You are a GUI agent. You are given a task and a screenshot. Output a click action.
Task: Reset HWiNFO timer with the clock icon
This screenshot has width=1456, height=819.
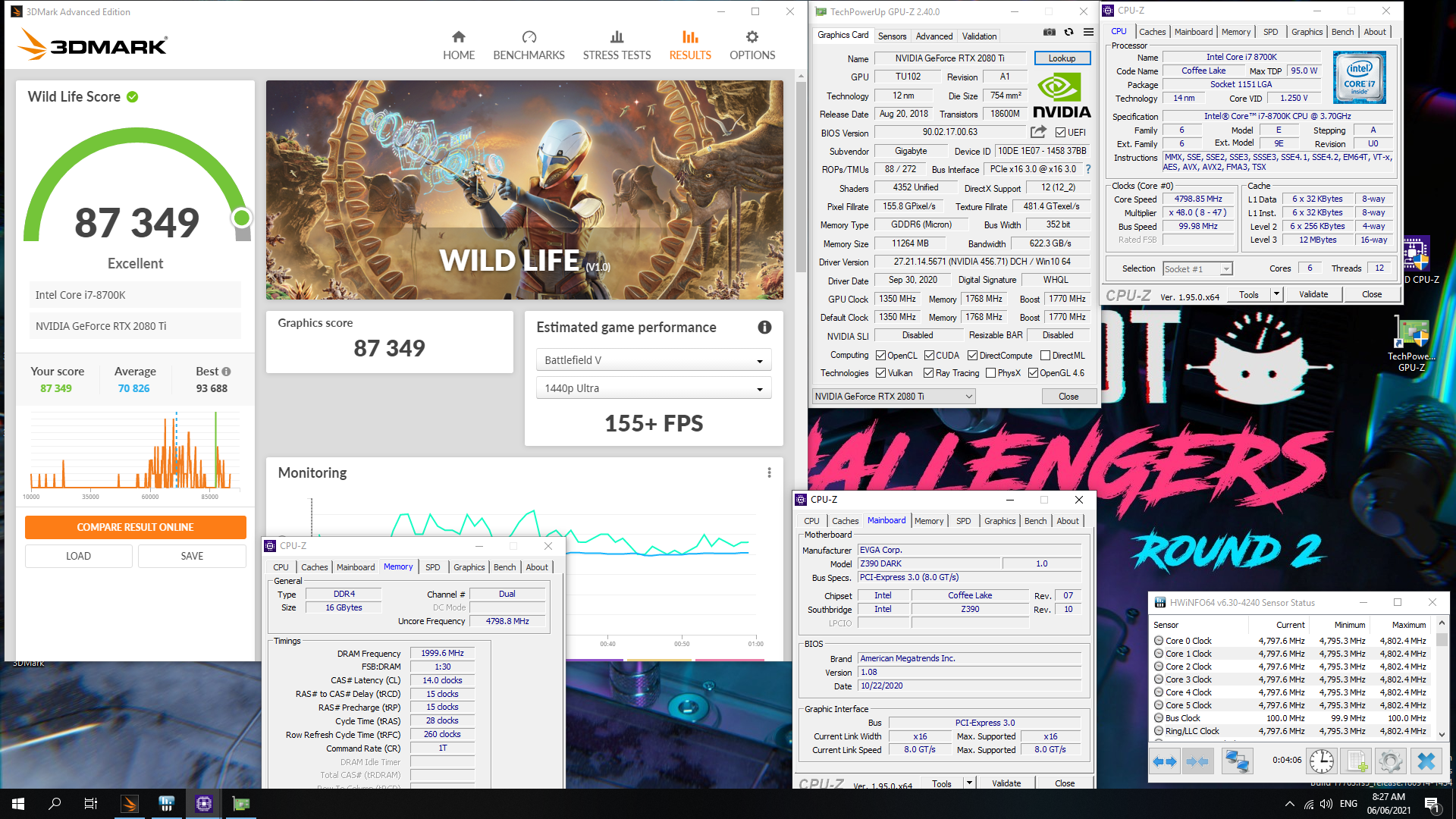pos(1322,761)
